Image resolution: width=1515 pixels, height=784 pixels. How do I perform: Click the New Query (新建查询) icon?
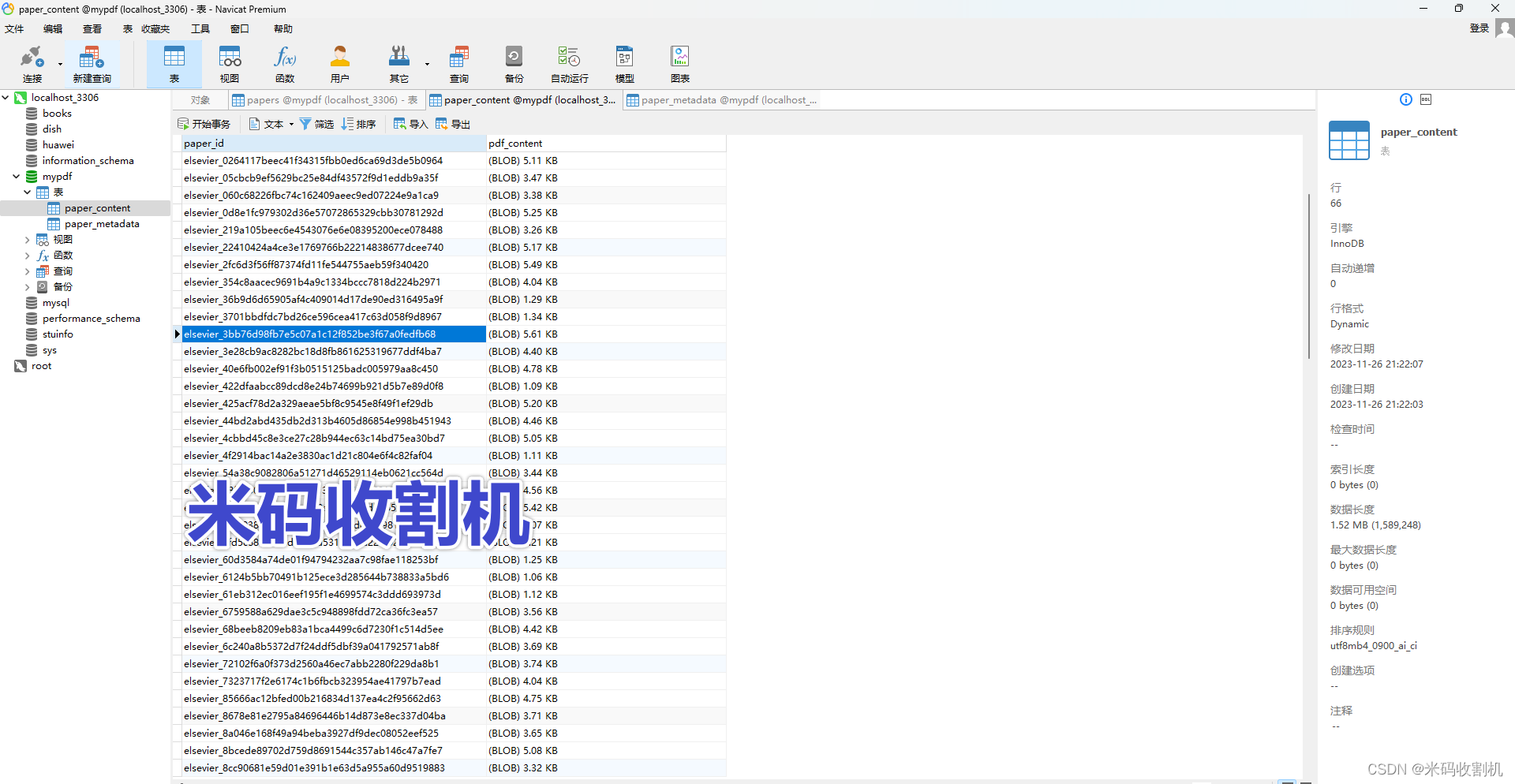(x=92, y=64)
